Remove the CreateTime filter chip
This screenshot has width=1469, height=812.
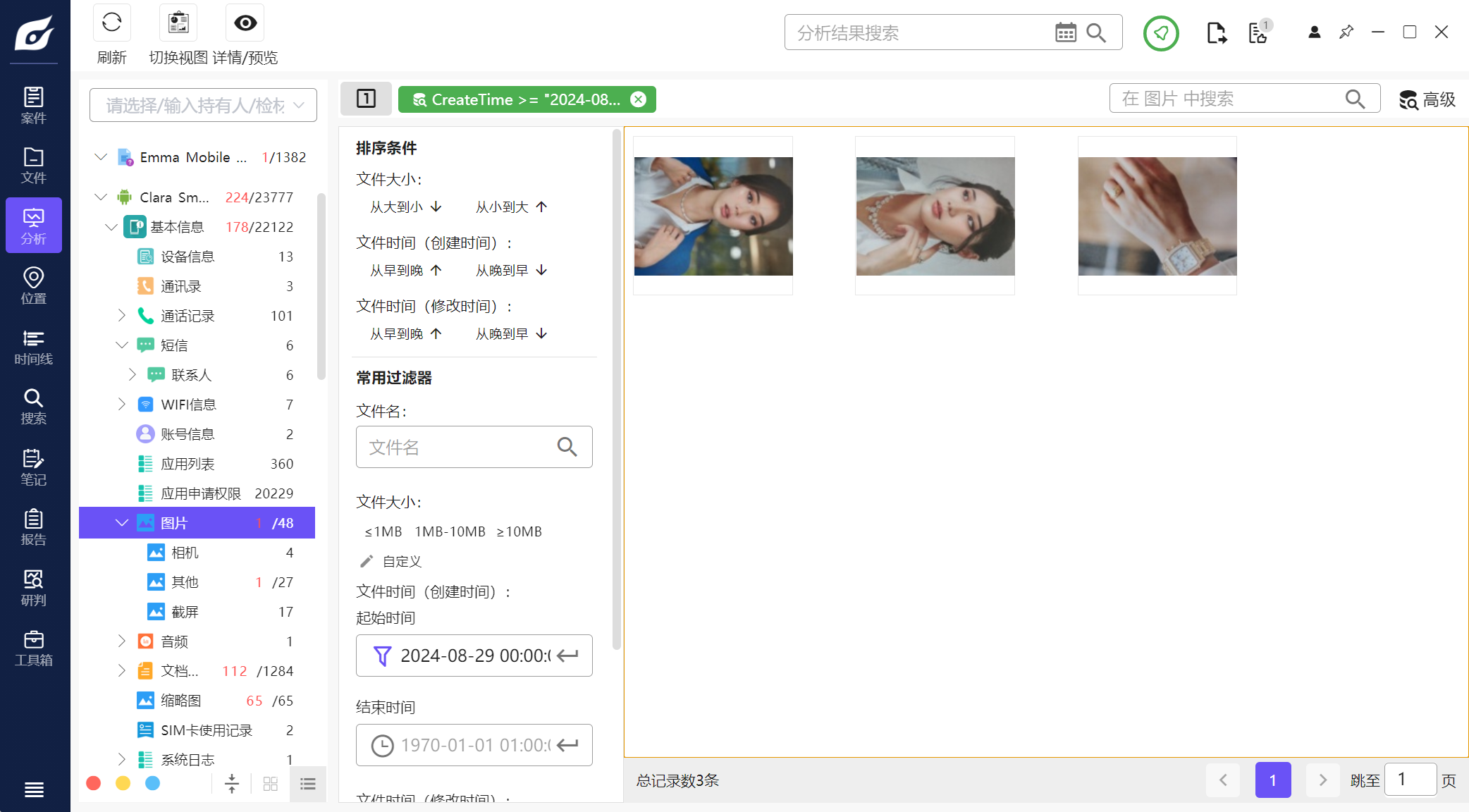pos(638,99)
